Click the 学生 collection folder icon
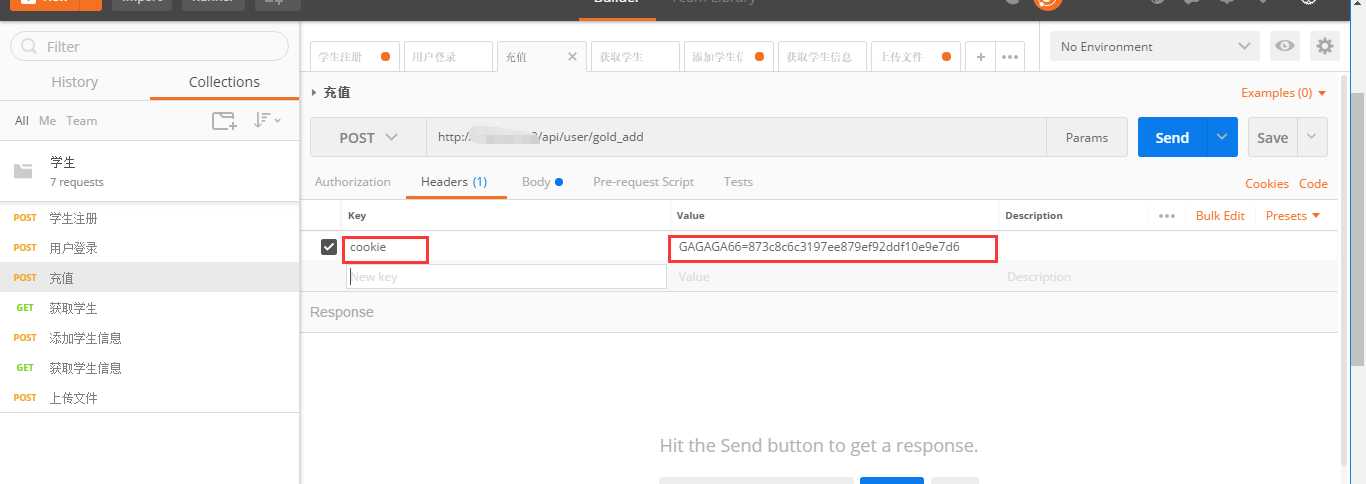This screenshot has width=1366, height=484. click(x=23, y=171)
